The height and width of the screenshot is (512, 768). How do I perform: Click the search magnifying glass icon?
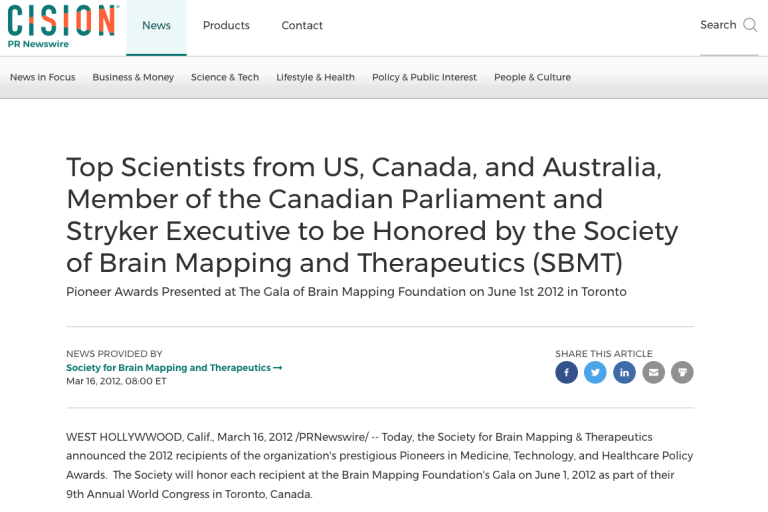[750, 25]
